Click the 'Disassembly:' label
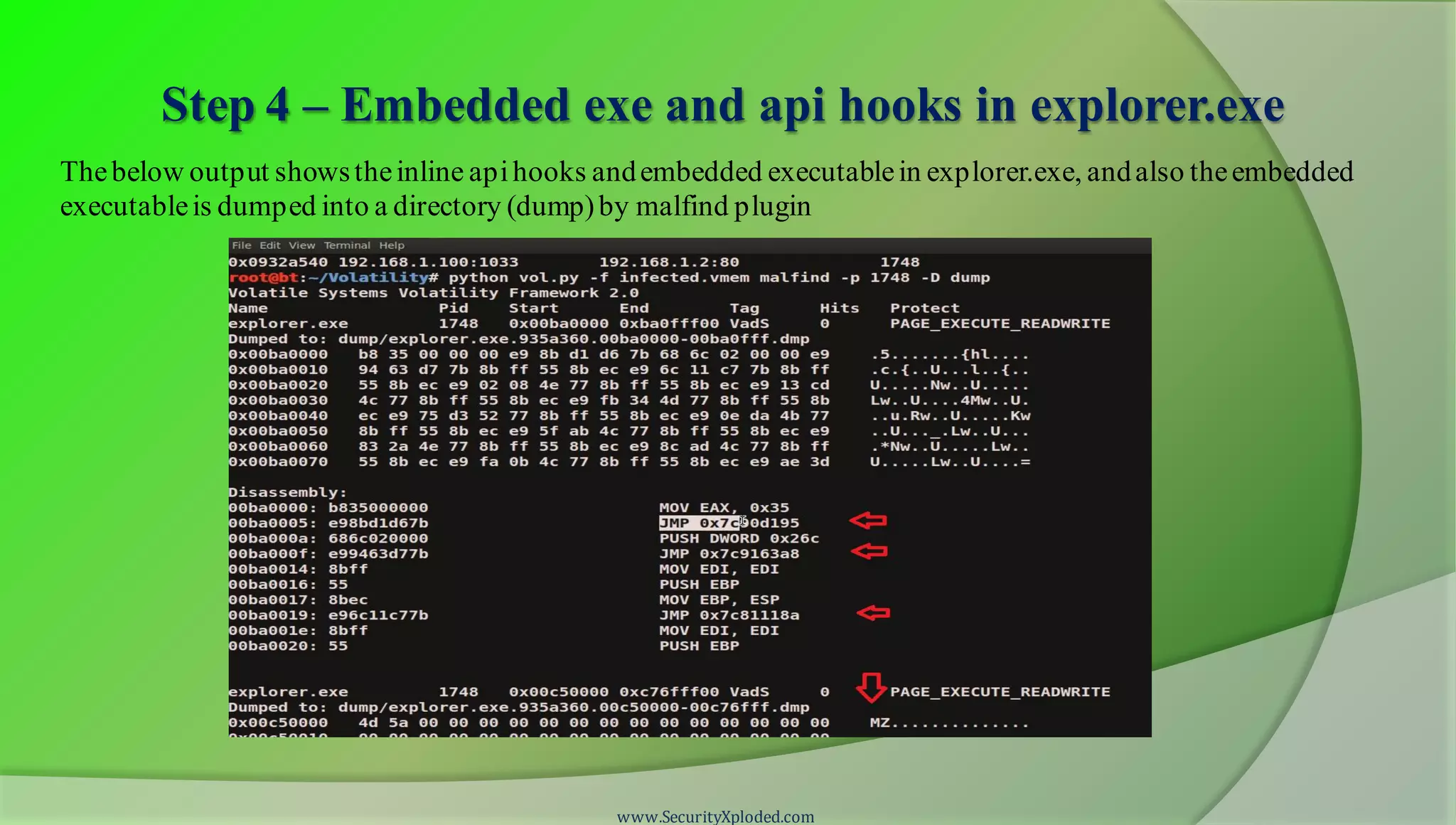Image resolution: width=1456 pixels, height=825 pixels. tap(288, 493)
